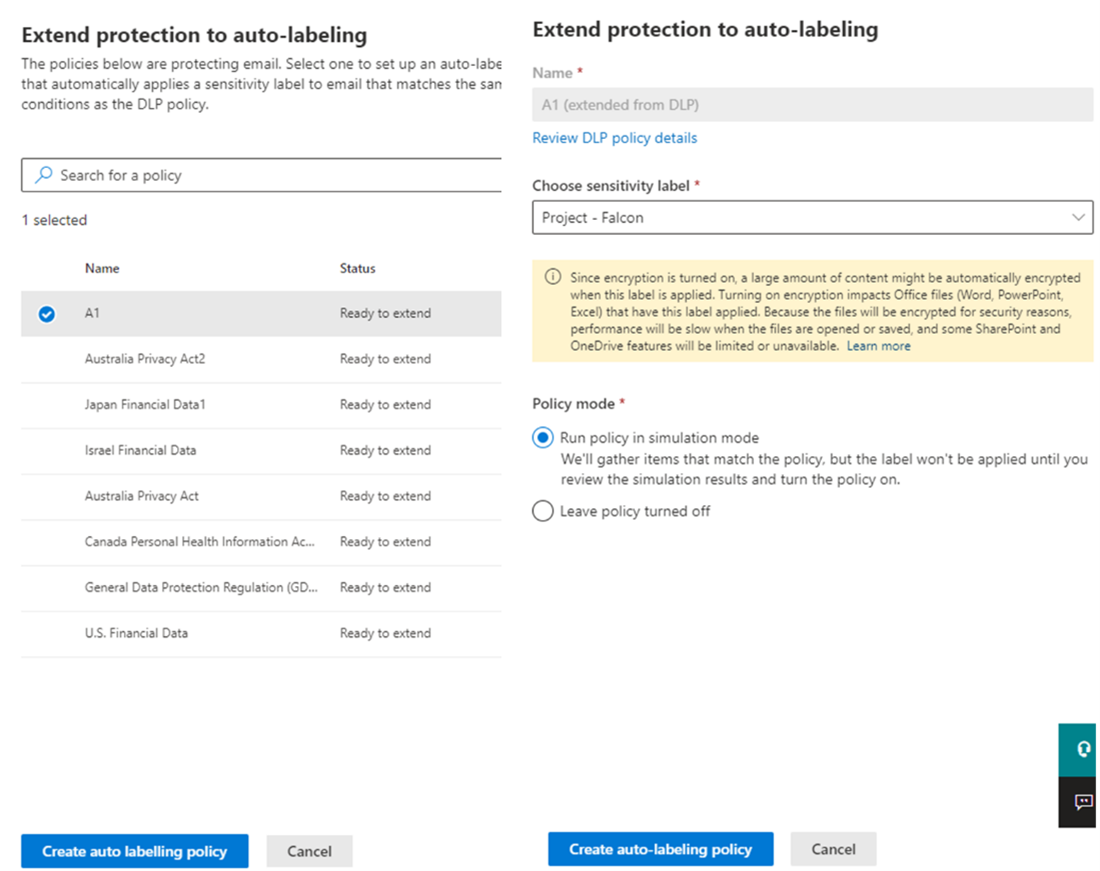
Task: Open the headset support icon
Action: pyautogui.click(x=1080, y=750)
